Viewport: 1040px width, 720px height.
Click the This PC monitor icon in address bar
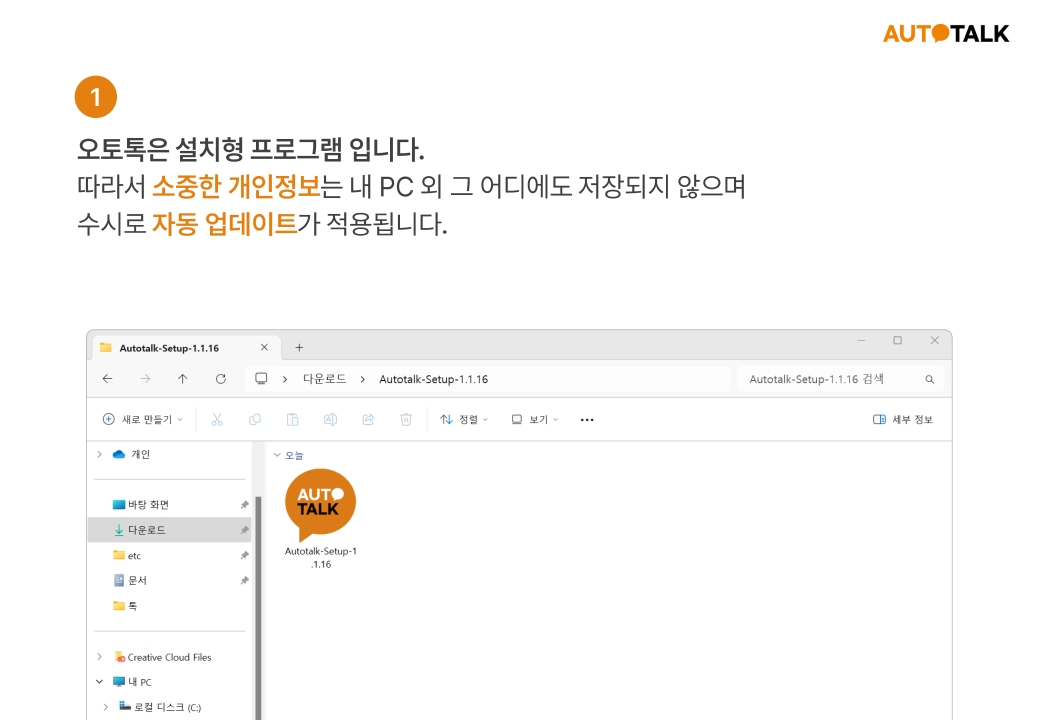click(261, 379)
